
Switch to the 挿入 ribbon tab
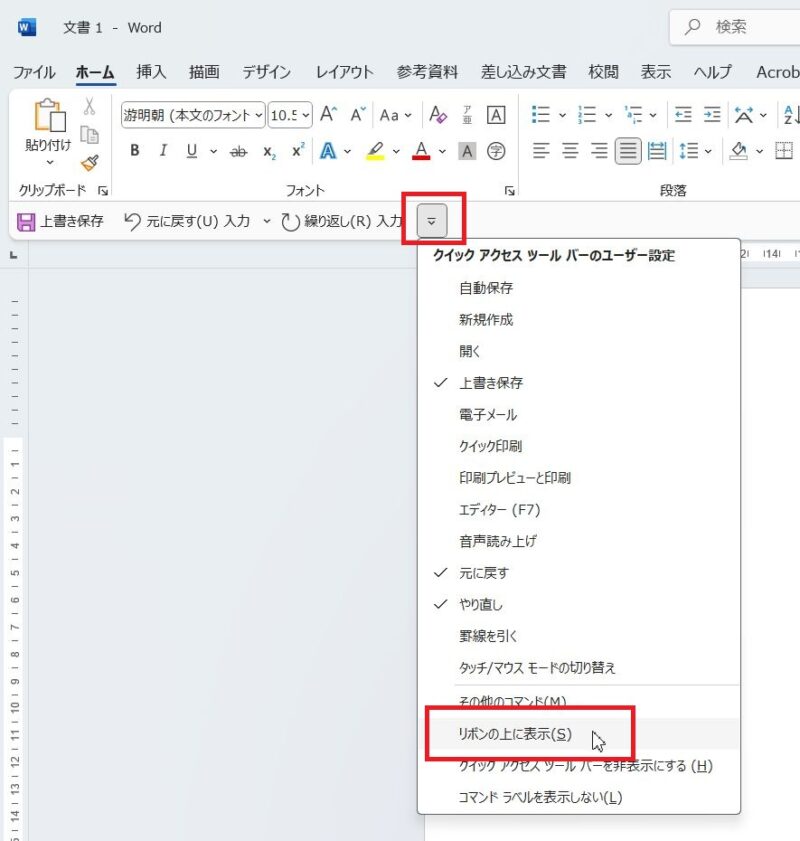pos(150,72)
